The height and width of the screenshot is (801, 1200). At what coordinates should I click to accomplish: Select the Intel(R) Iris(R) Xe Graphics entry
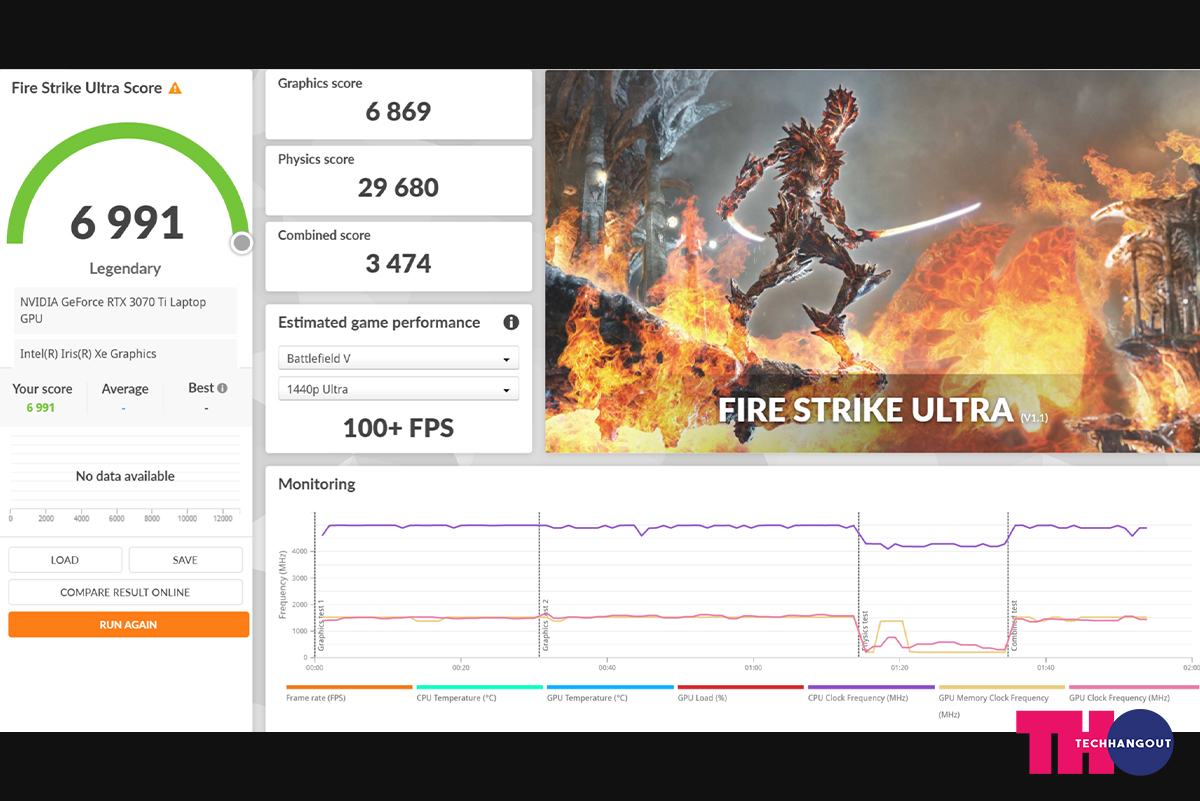click(125, 354)
